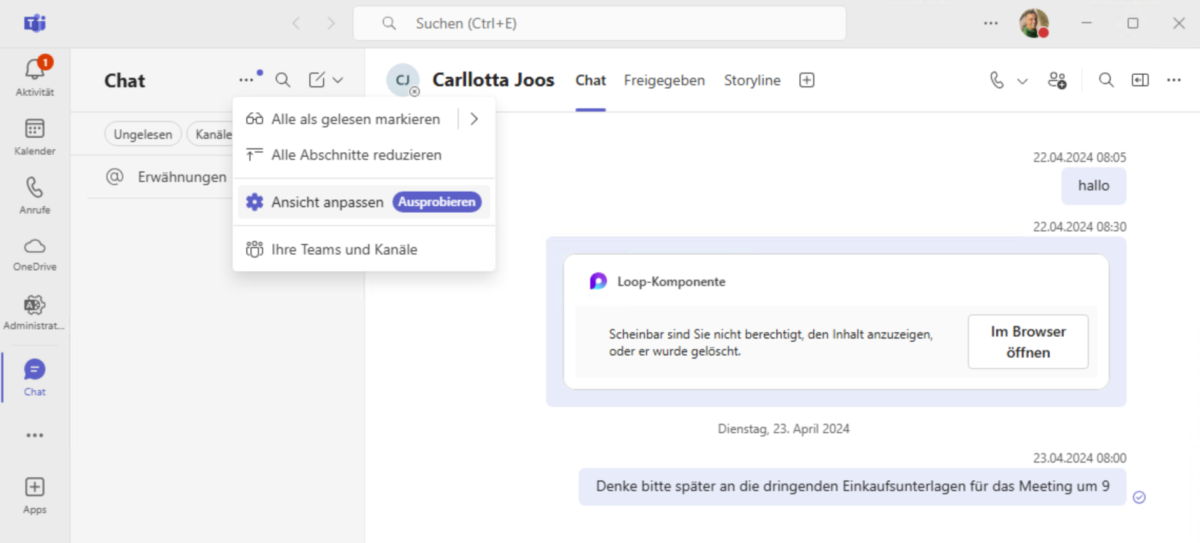
Task: Click the Dienstag, 23. April 2024 separator
Action: [784, 429]
